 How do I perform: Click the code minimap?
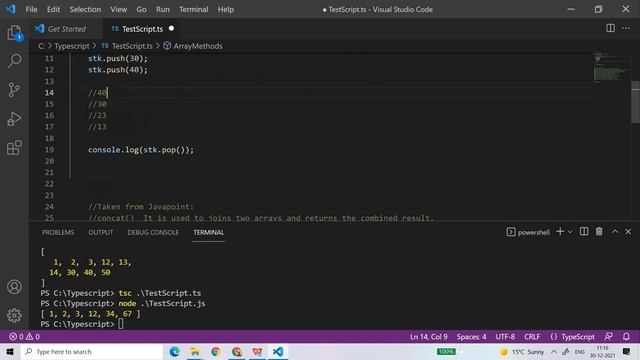(611, 68)
